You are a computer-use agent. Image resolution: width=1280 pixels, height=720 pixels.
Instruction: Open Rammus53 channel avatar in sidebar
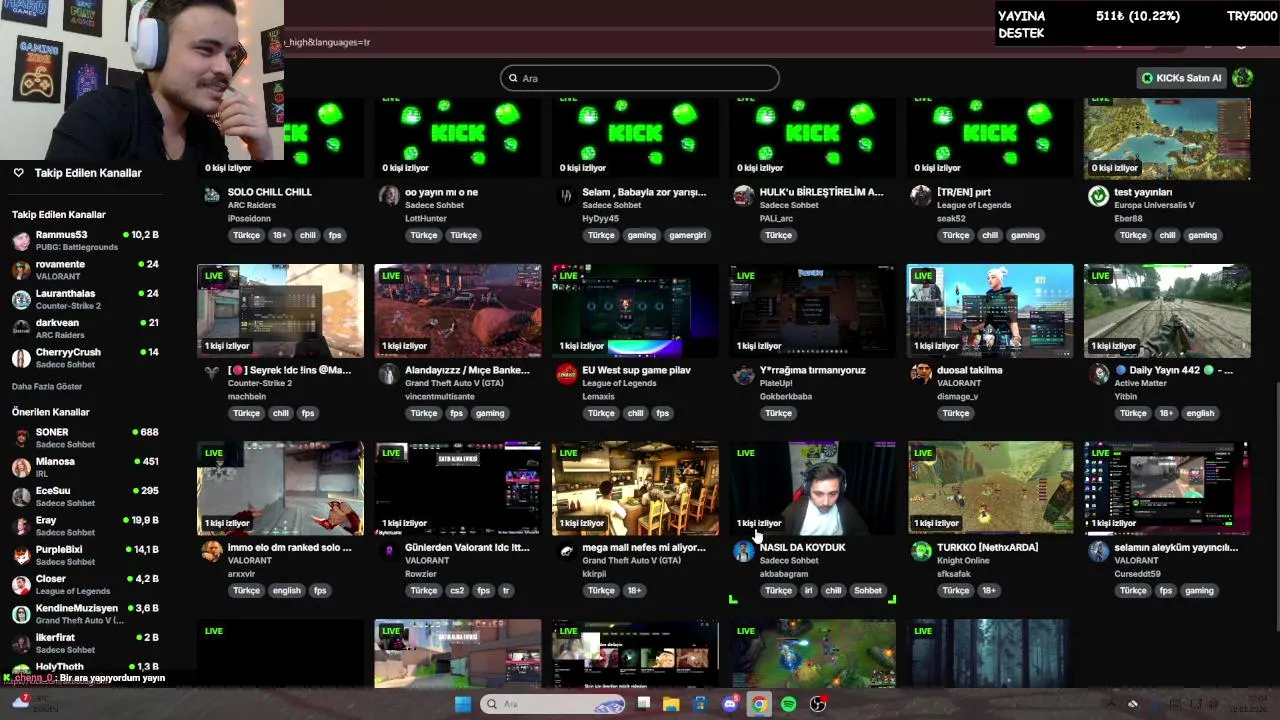pos(21,241)
